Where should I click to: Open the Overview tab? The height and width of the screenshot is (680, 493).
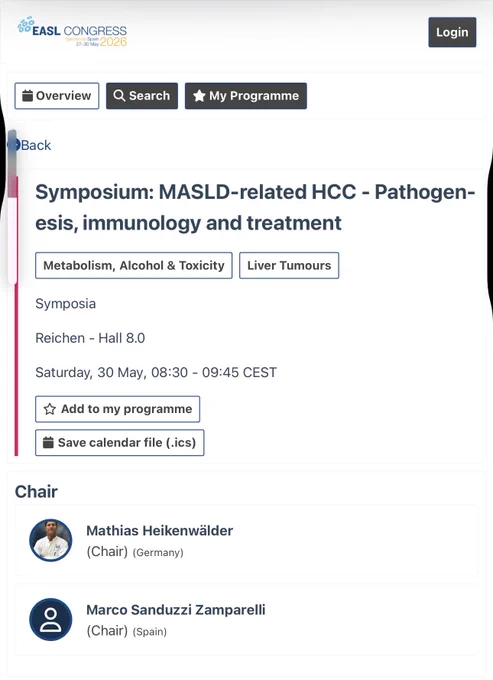tap(57, 96)
